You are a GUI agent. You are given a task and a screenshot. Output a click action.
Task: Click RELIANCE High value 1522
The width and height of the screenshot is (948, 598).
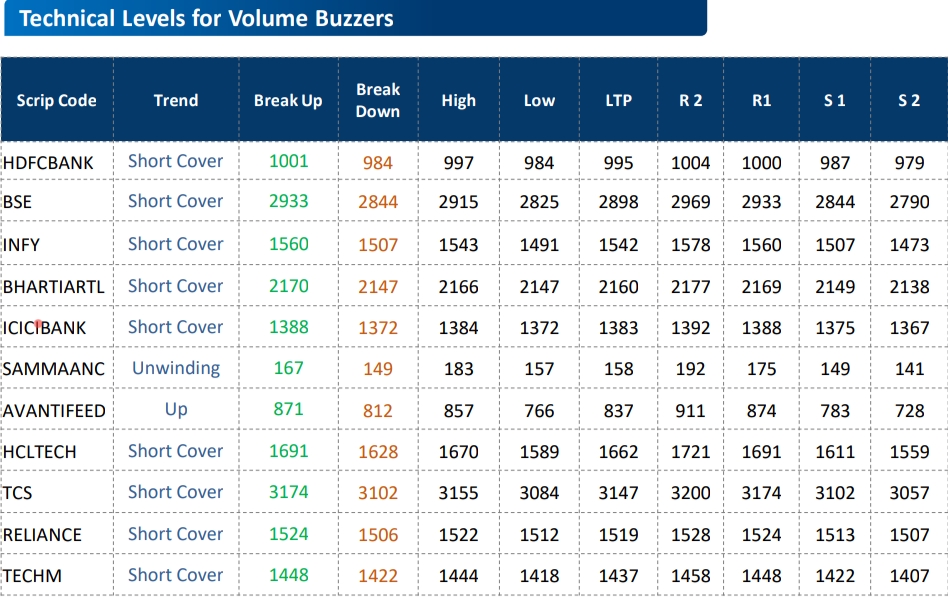point(458,535)
